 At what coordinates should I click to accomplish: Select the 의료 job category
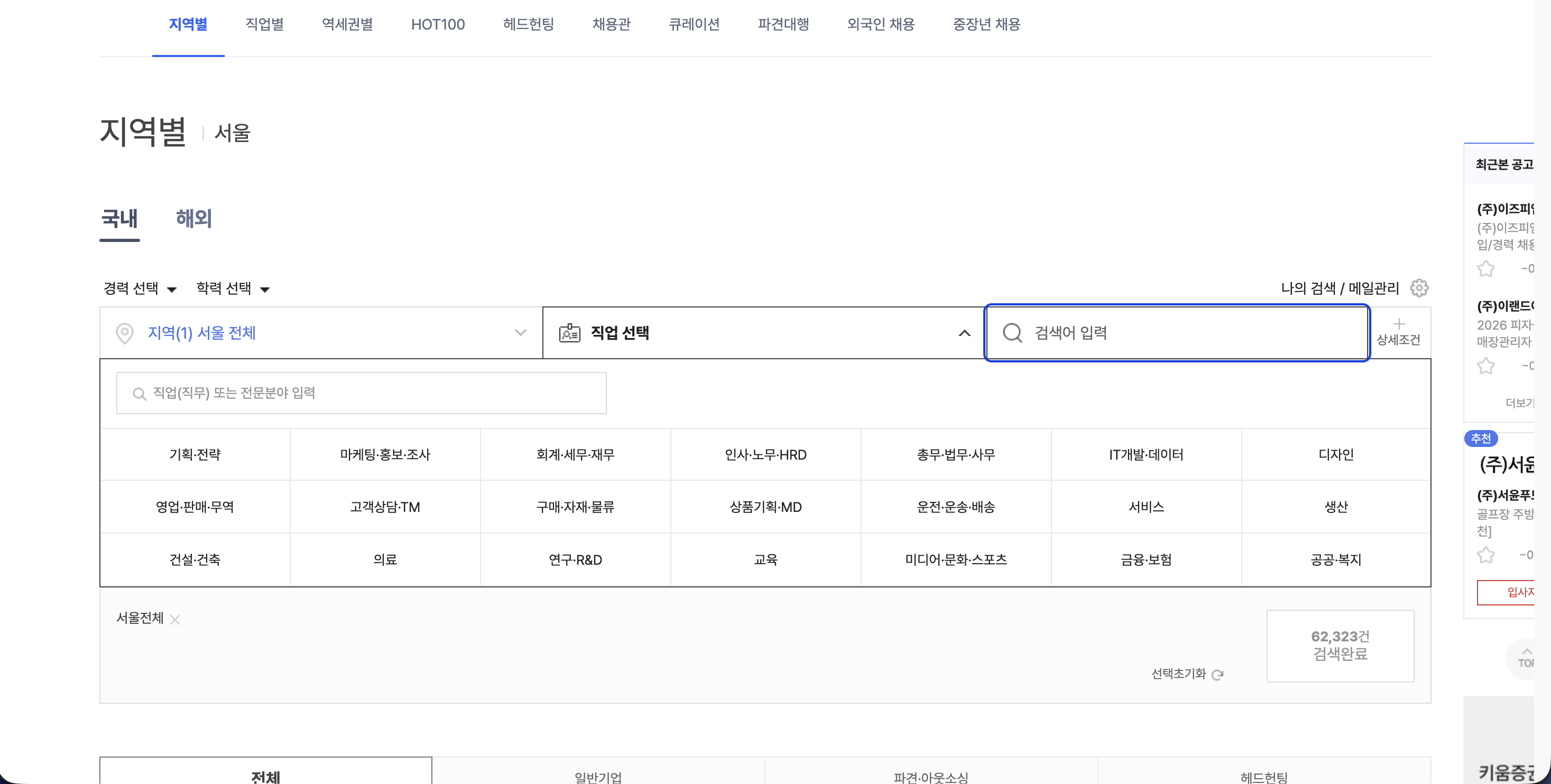[x=385, y=559]
